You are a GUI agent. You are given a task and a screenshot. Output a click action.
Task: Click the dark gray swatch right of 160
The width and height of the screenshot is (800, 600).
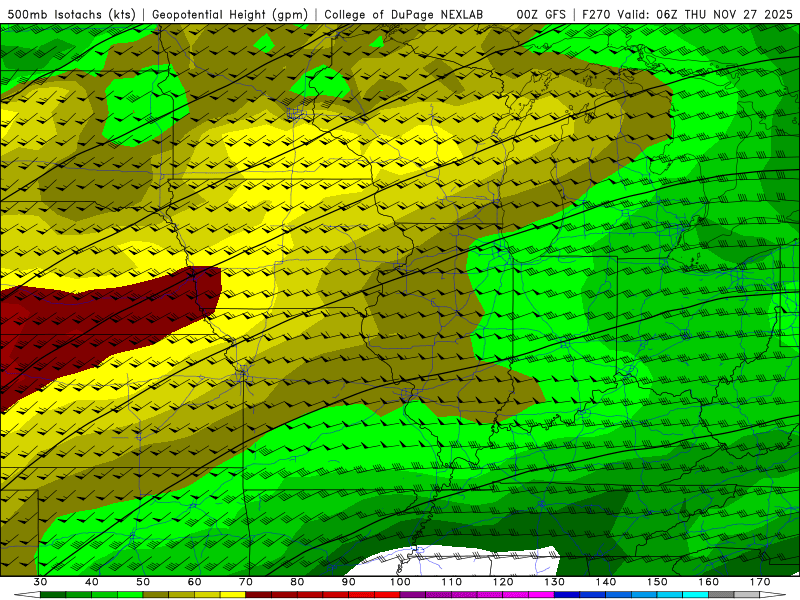(x=721, y=595)
